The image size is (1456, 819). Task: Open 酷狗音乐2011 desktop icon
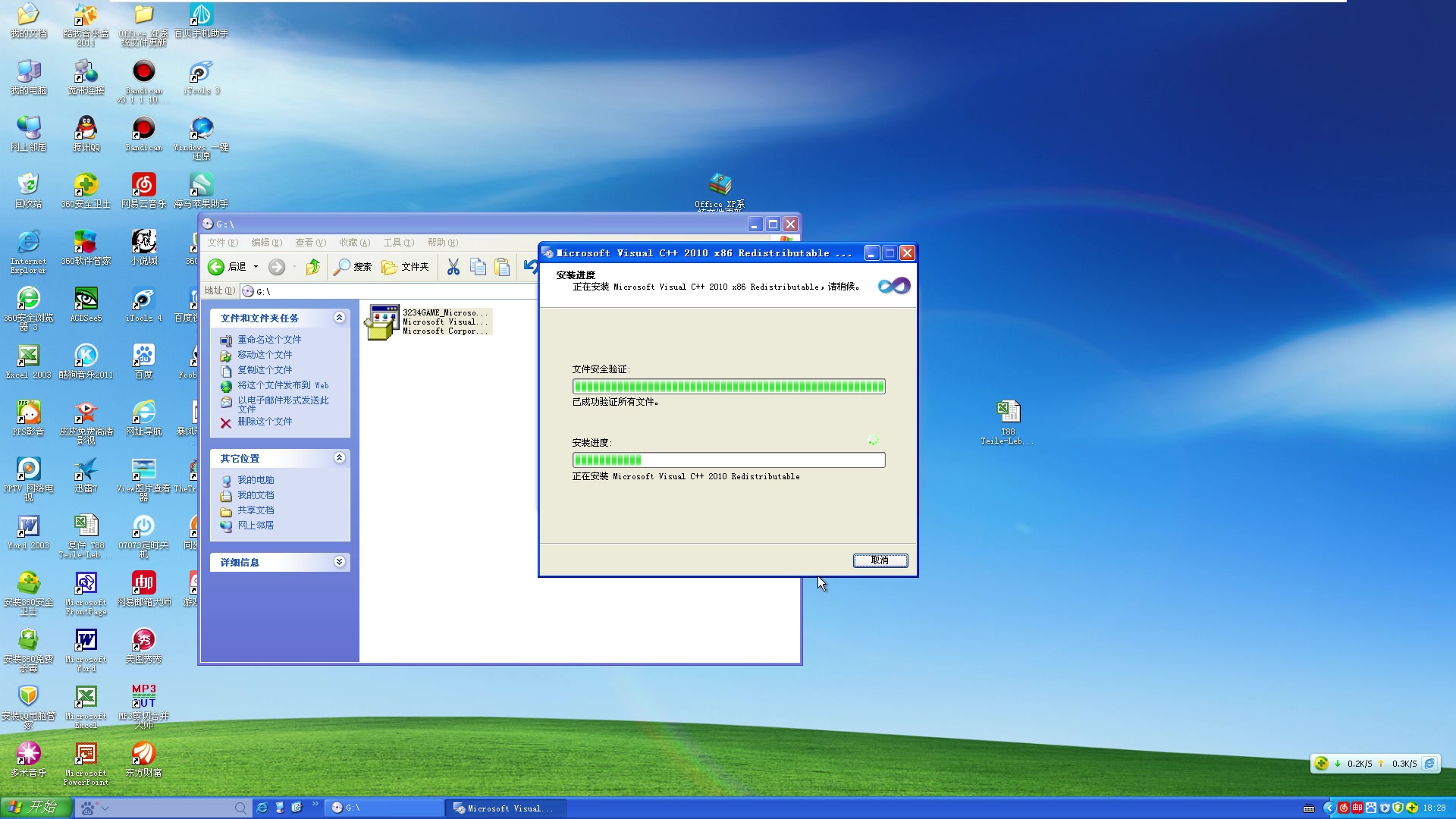pyautogui.click(x=86, y=361)
